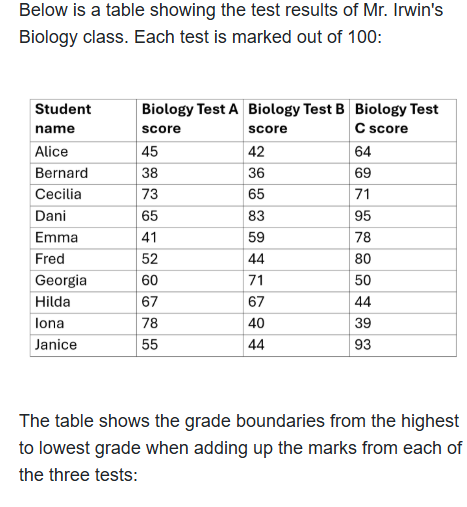
Task: Click Hilda's Test A score 67
Action: click(190, 303)
